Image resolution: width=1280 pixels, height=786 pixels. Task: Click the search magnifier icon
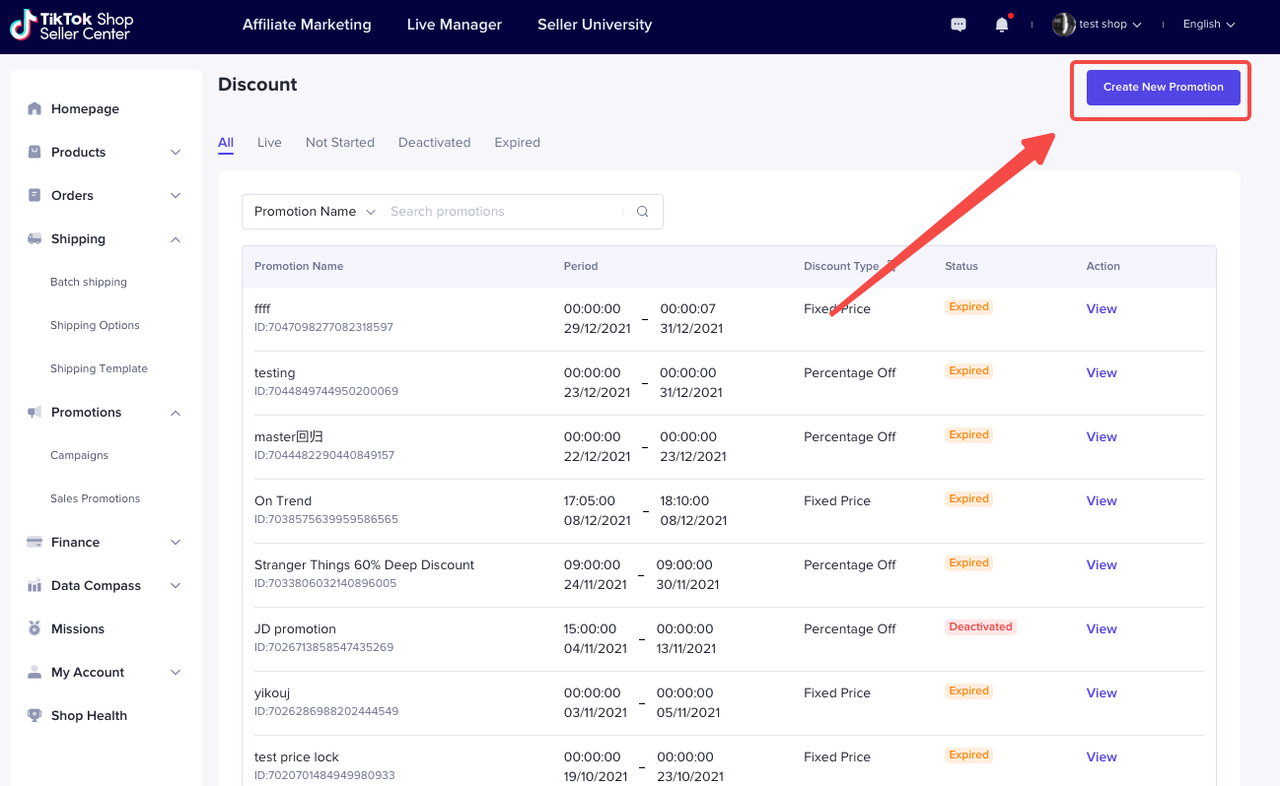tap(643, 212)
